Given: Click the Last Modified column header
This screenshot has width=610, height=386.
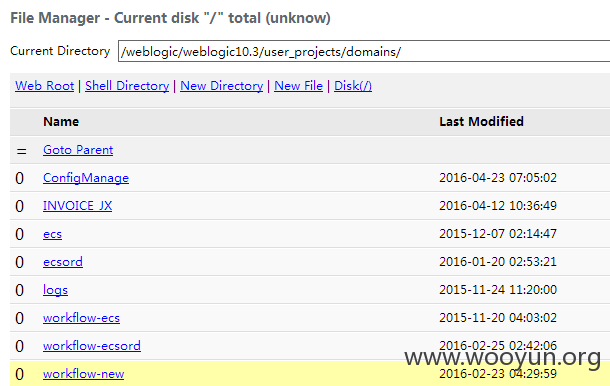Looking at the screenshot, I should point(481,121).
